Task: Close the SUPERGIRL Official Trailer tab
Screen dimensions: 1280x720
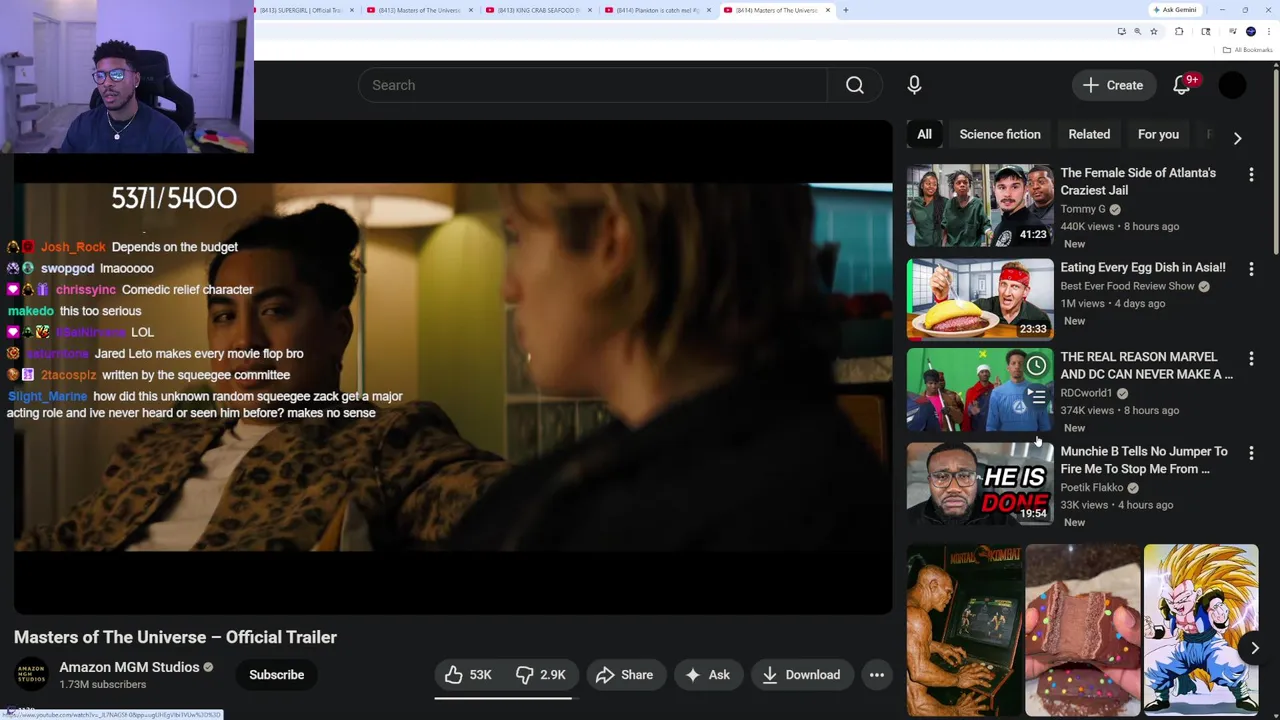Action: 352,10
